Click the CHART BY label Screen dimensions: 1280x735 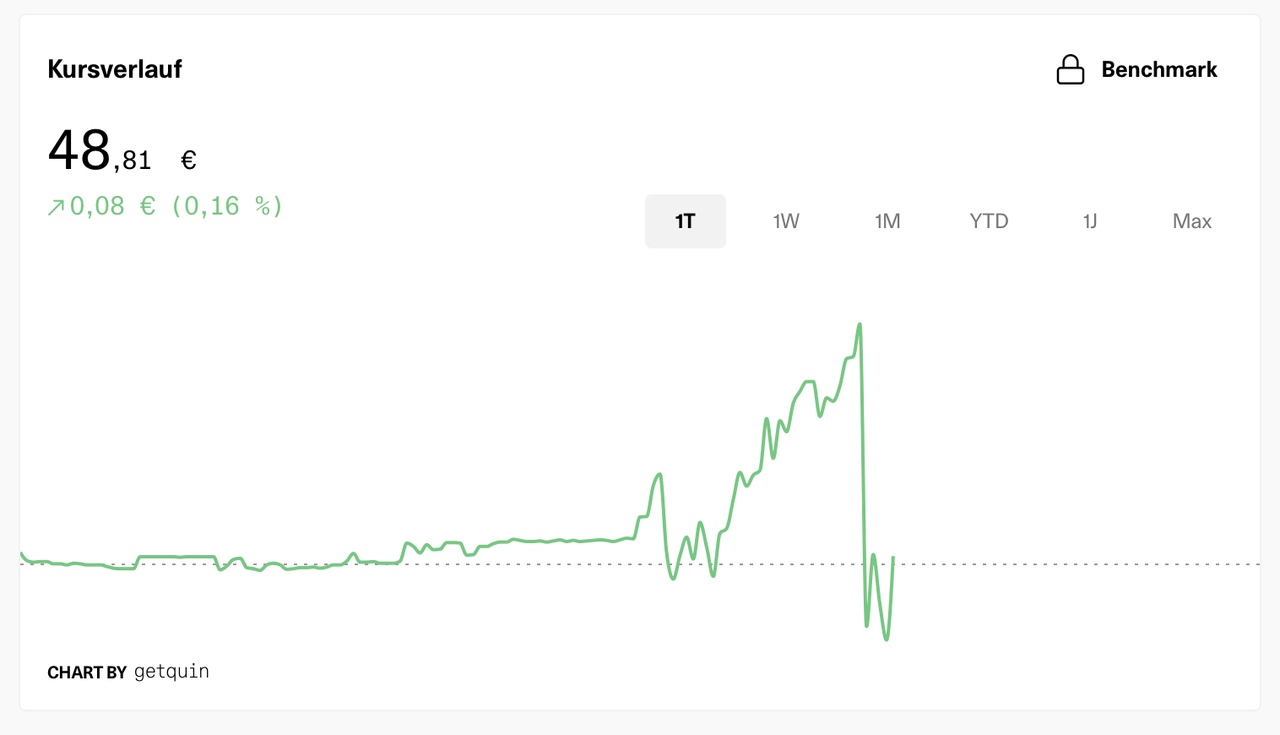pyautogui.click(x=87, y=672)
